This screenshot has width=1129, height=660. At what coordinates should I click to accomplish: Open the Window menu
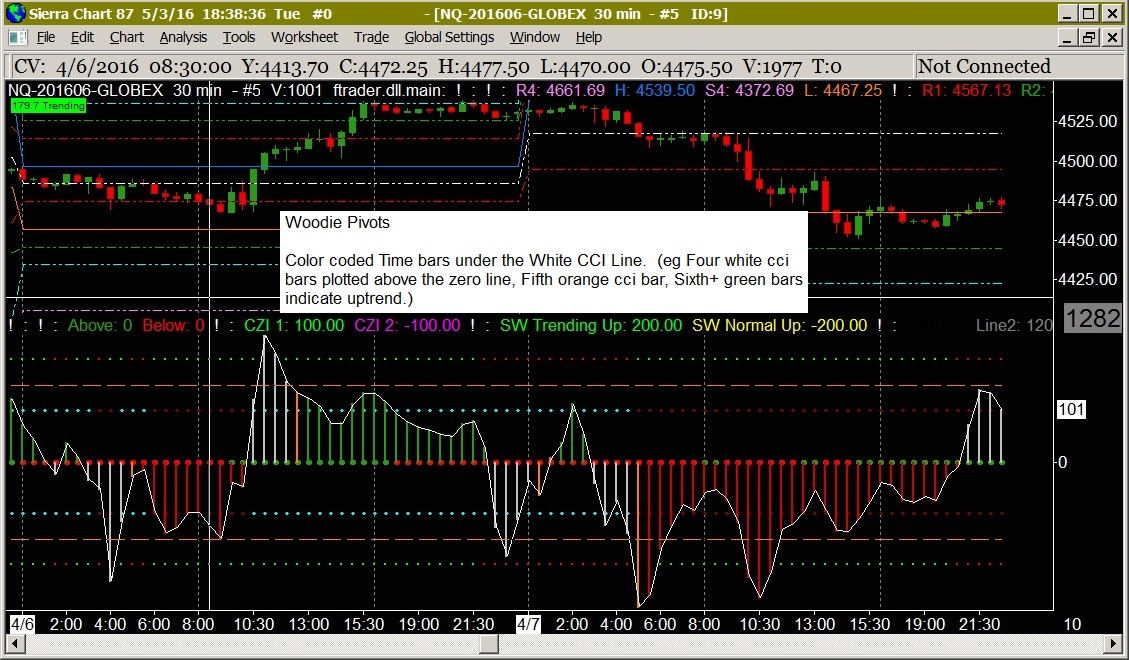[534, 37]
